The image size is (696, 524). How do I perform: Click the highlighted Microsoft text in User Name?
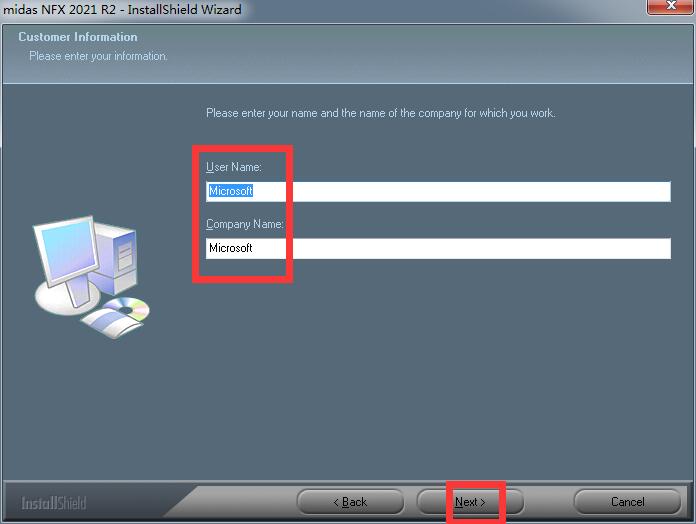click(x=231, y=191)
